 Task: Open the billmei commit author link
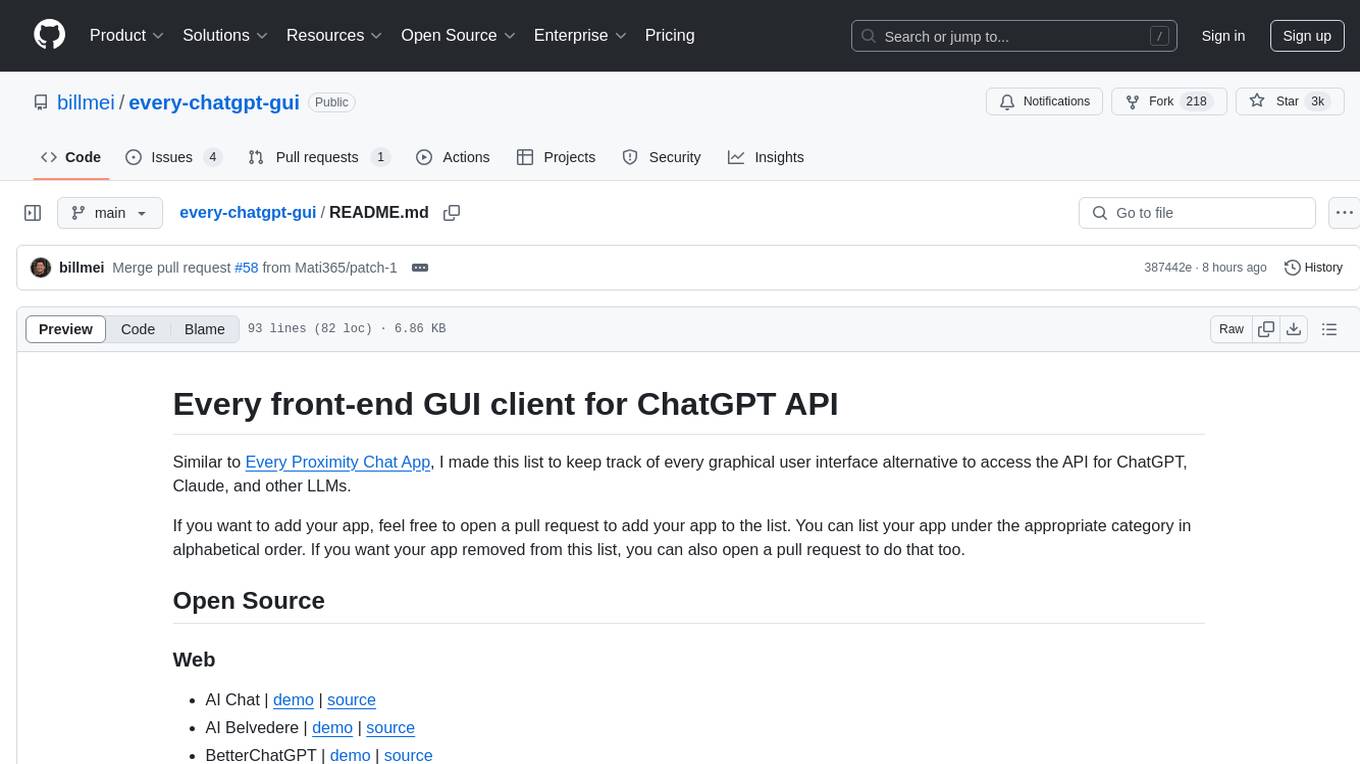pyautogui.click(x=82, y=268)
